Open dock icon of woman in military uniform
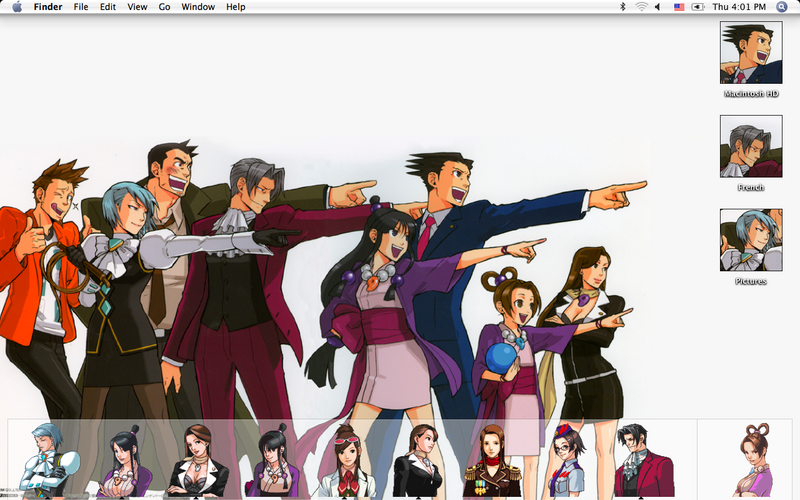The width and height of the screenshot is (800, 500). (492, 461)
